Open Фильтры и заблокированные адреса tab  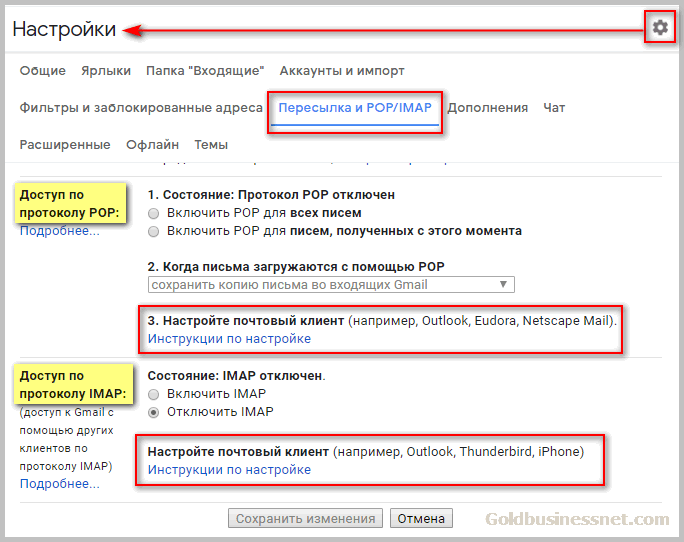point(141,108)
